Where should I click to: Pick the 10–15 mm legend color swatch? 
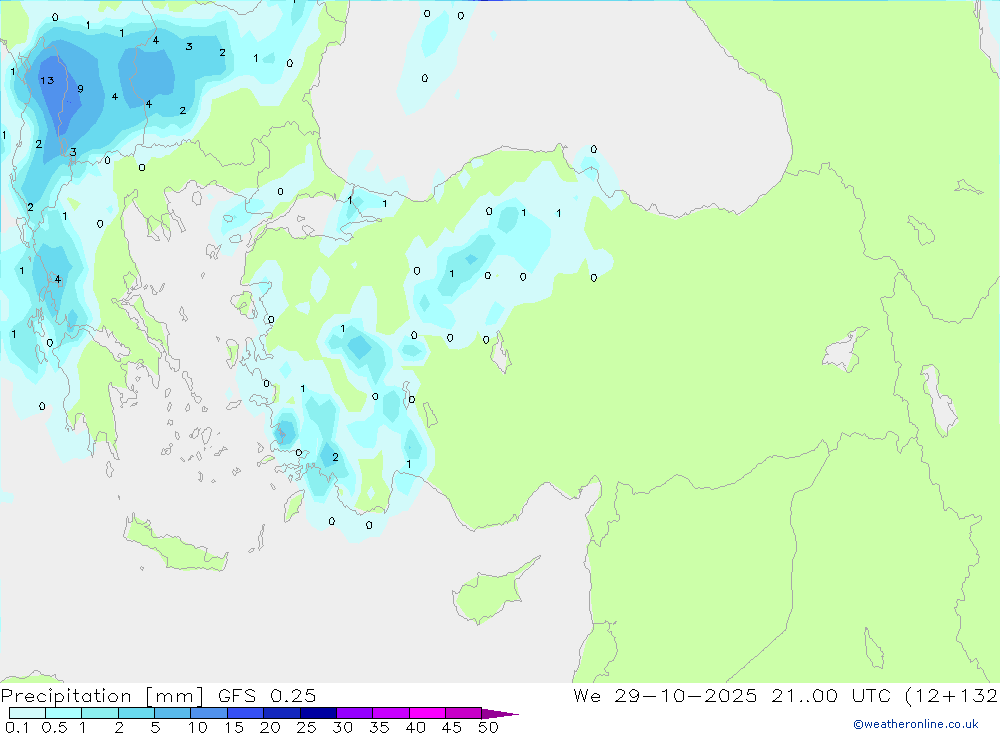(x=209, y=713)
